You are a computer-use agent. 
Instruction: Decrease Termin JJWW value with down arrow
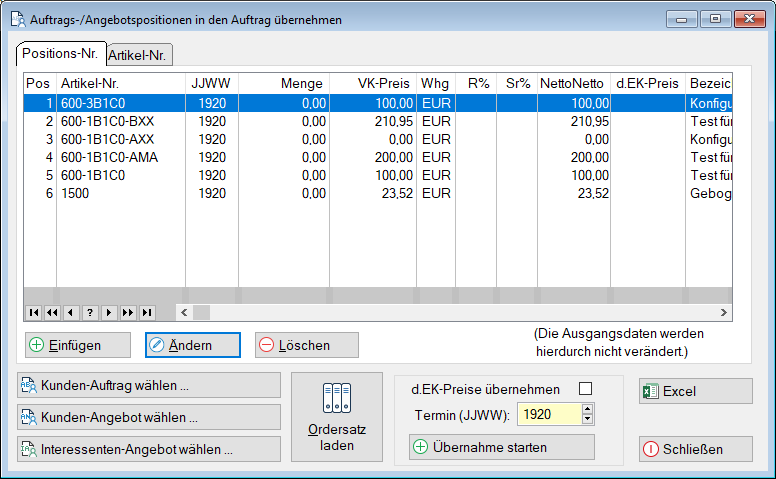[587, 419]
